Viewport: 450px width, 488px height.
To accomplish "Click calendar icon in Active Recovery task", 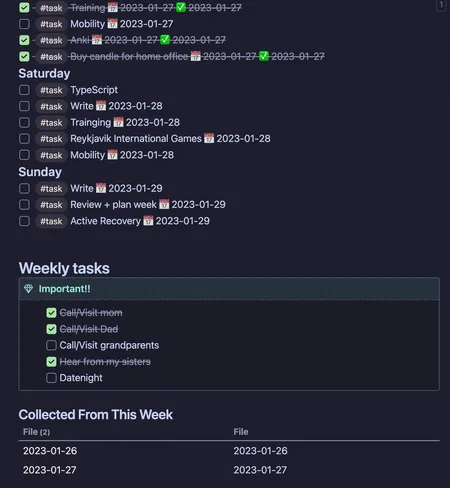I will pyautogui.click(x=148, y=221).
